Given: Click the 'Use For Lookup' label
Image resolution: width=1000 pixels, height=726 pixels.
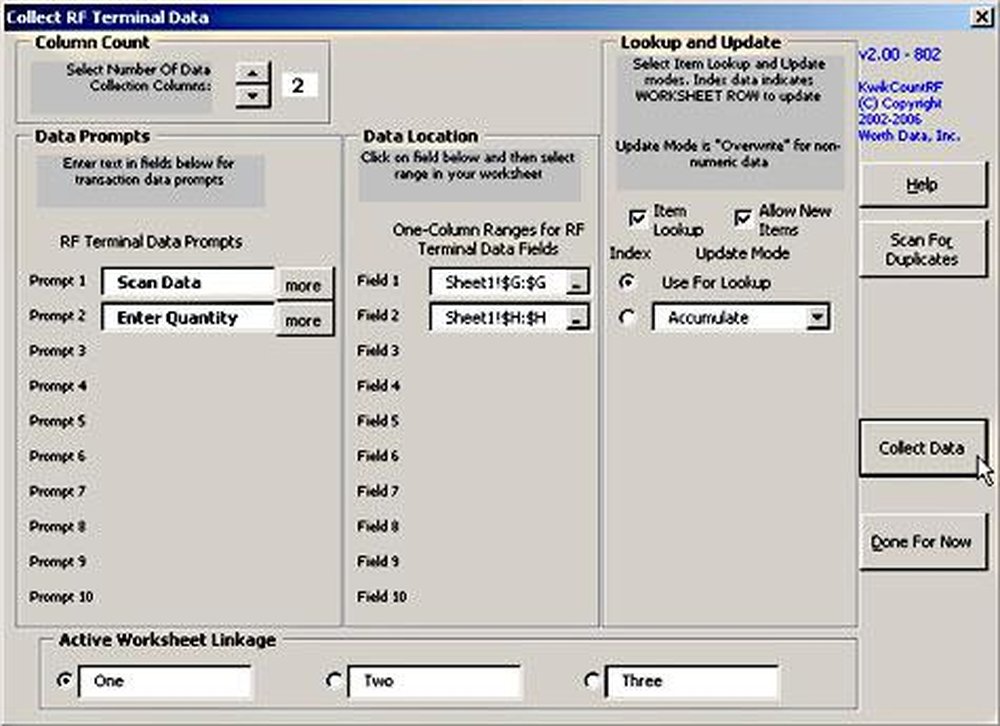Looking at the screenshot, I should [716, 283].
